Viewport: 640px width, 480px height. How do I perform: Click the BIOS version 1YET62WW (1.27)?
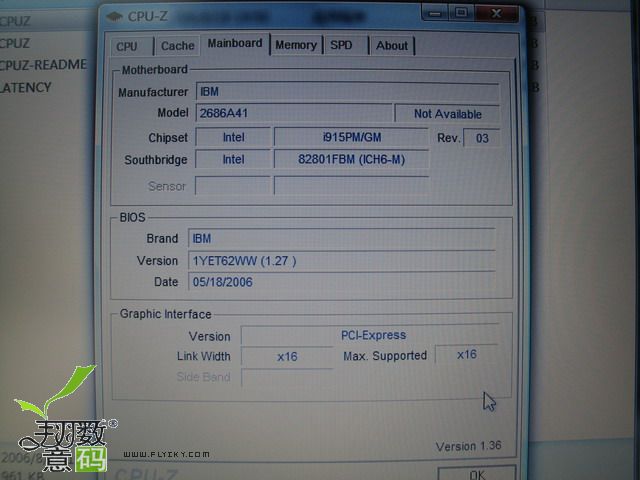point(342,260)
